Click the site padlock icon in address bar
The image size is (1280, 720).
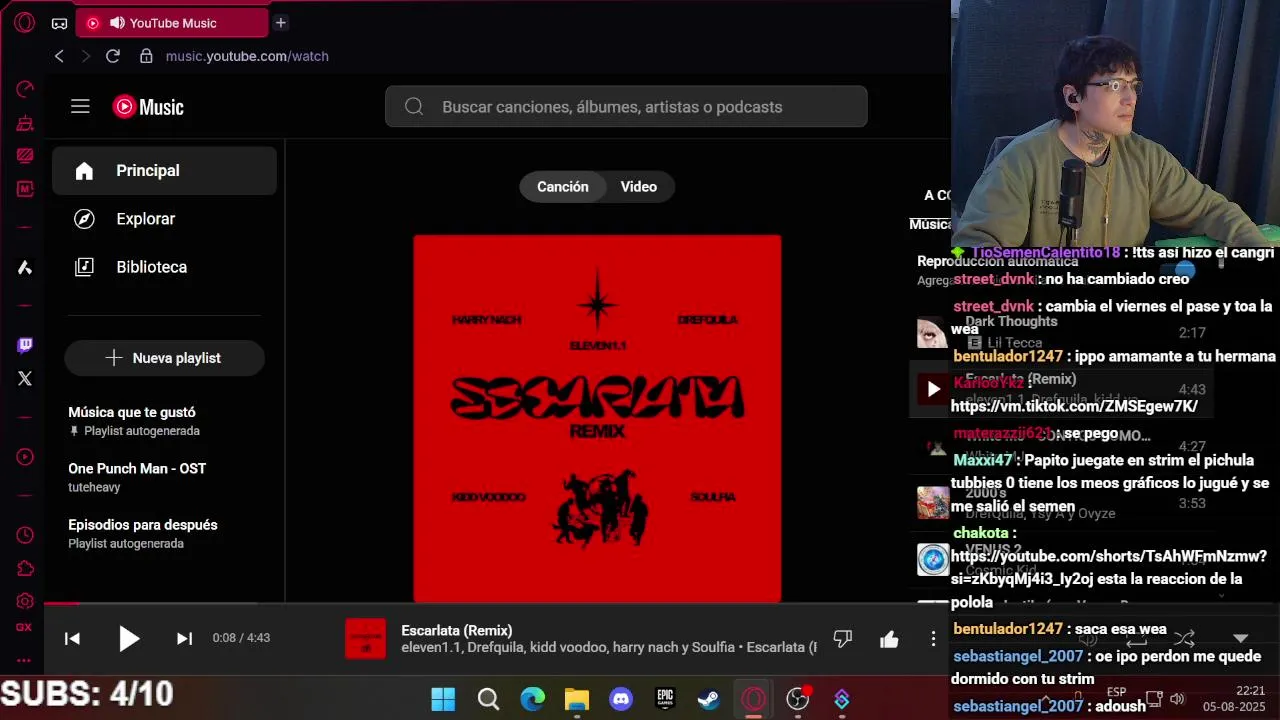[146, 56]
